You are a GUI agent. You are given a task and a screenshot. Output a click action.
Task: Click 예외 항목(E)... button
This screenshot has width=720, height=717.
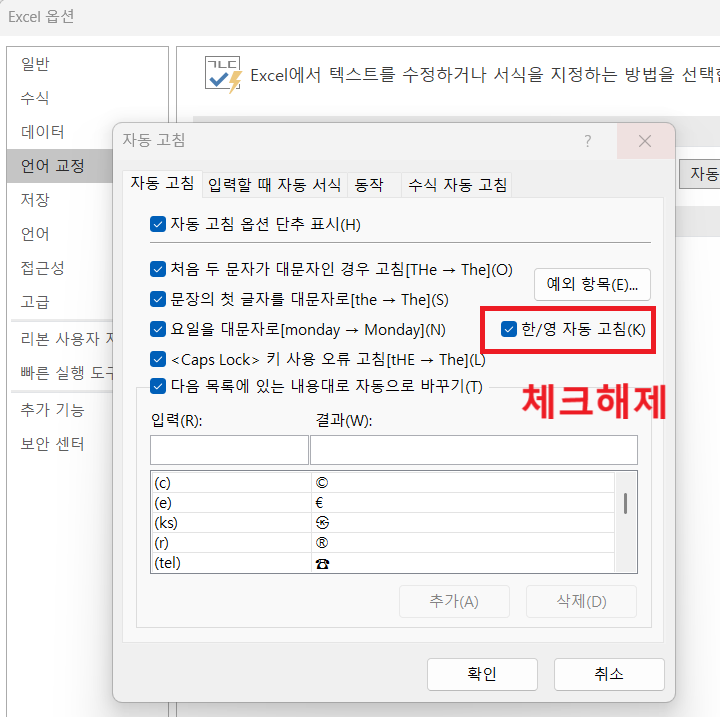point(592,284)
